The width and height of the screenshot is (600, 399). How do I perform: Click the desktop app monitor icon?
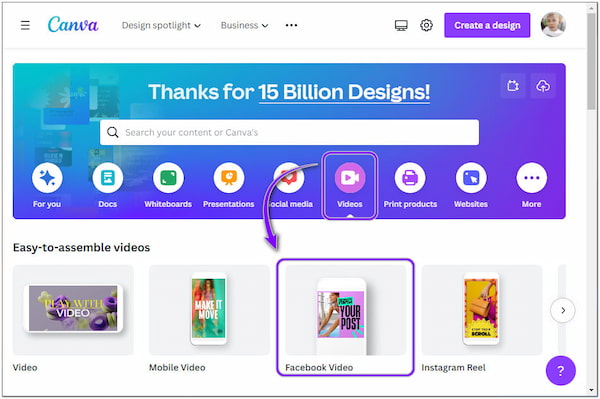click(x=401, y=25)
